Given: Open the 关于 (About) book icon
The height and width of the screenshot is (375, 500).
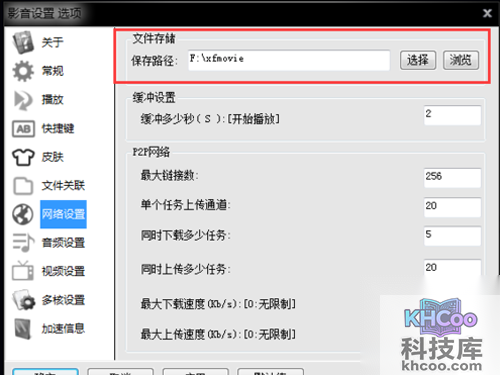Looking at the screenshot, I should pyautogui.click(x=23, y=42).
